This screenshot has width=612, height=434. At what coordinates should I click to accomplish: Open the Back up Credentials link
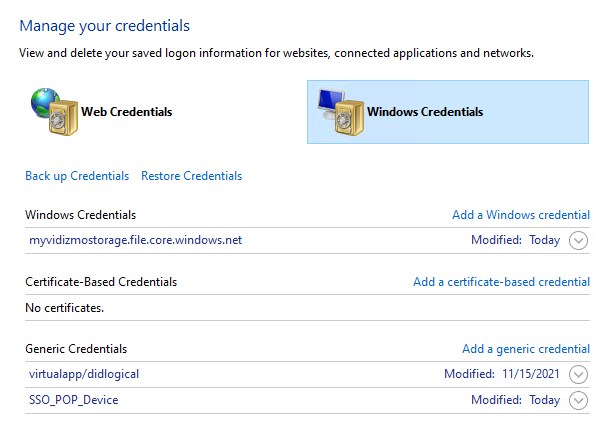tap(77, 176)
